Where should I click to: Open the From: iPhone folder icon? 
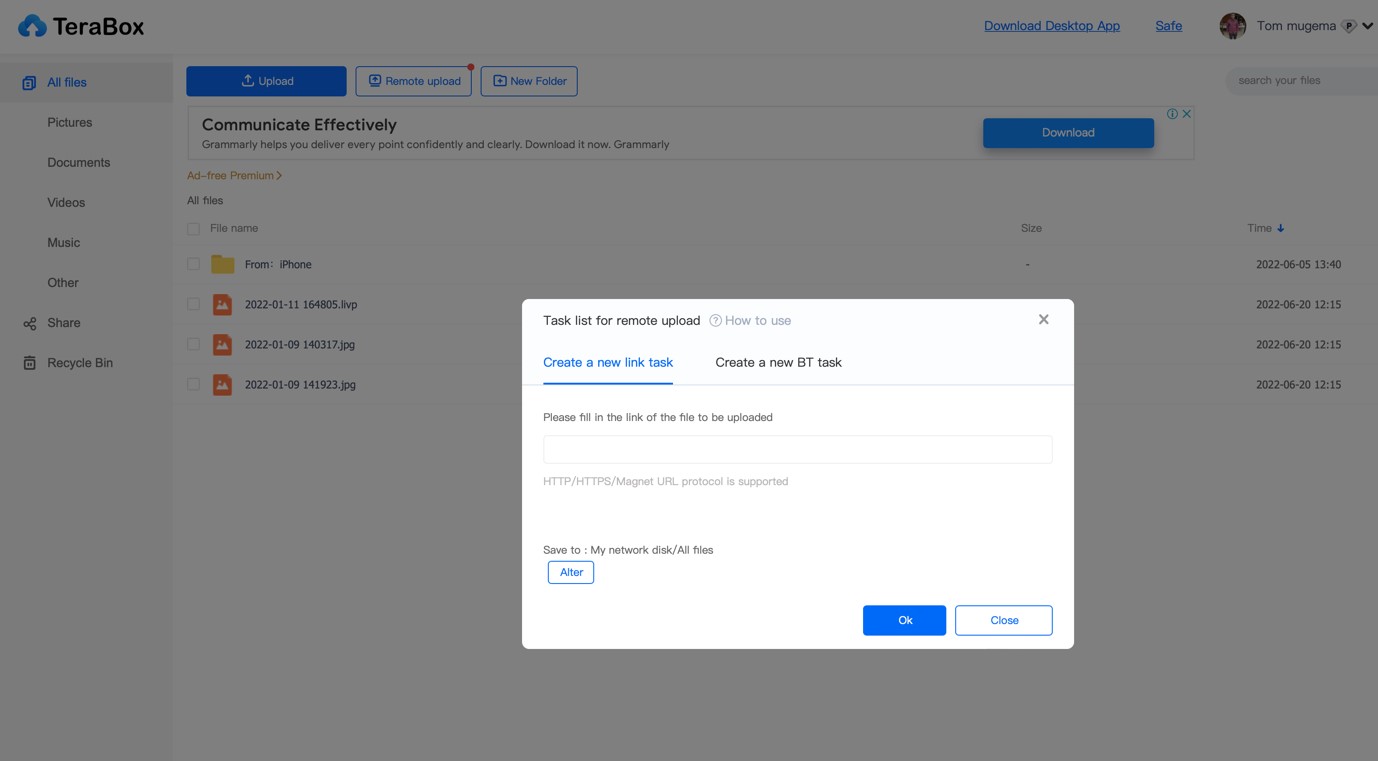click(221, 263)
